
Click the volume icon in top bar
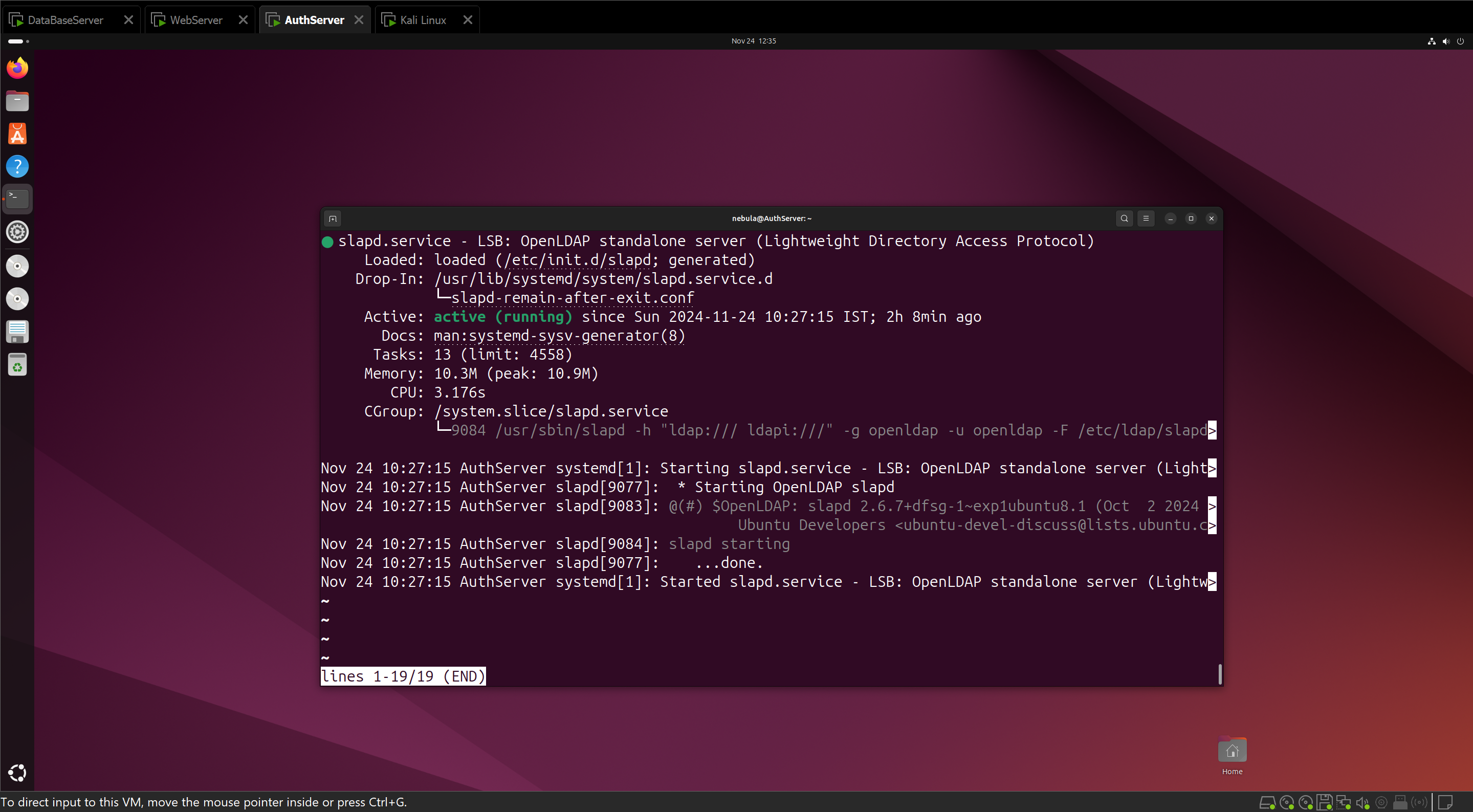(1445, 41)
